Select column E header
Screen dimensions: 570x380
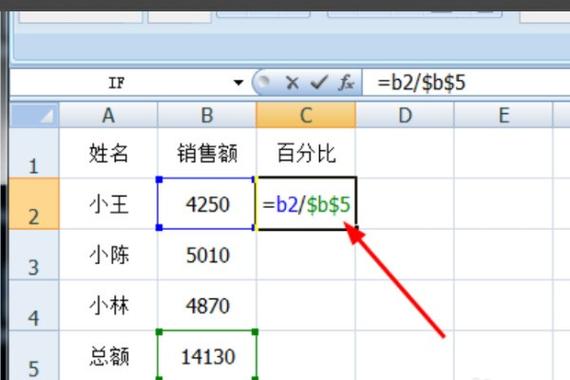pyautogui.click(x=503, y=115)
